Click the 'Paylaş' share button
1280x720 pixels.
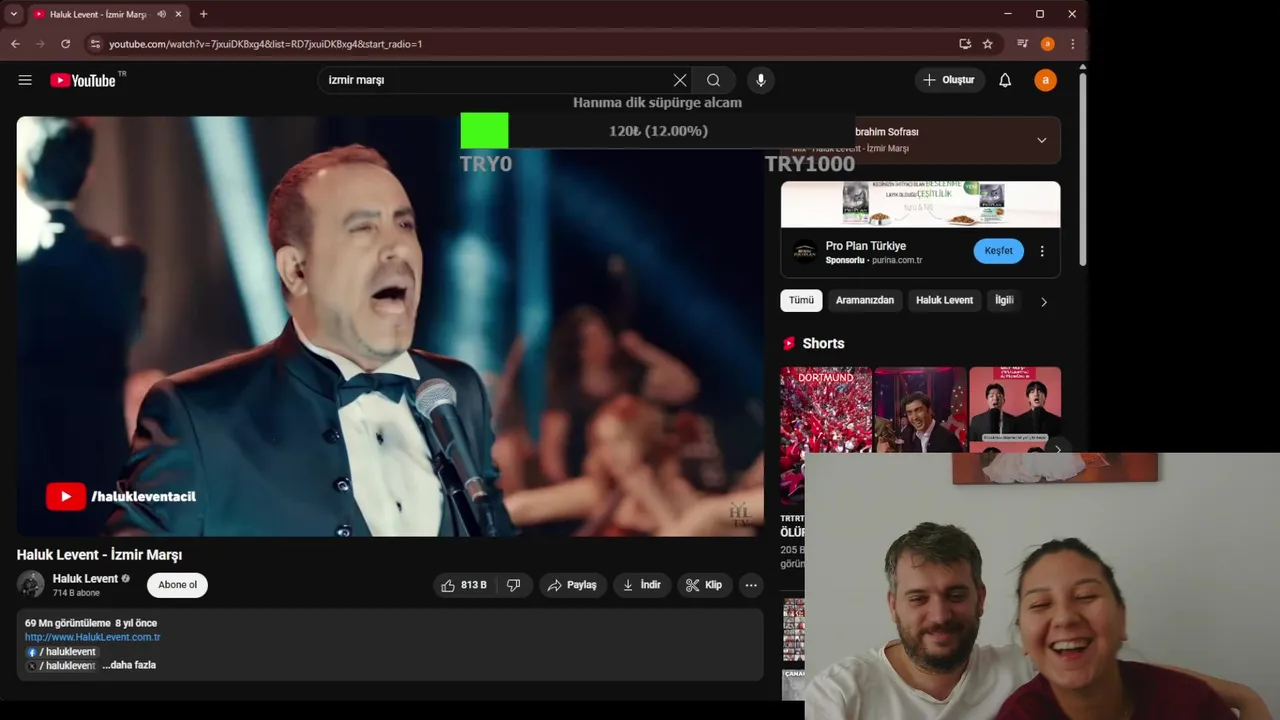572,585
